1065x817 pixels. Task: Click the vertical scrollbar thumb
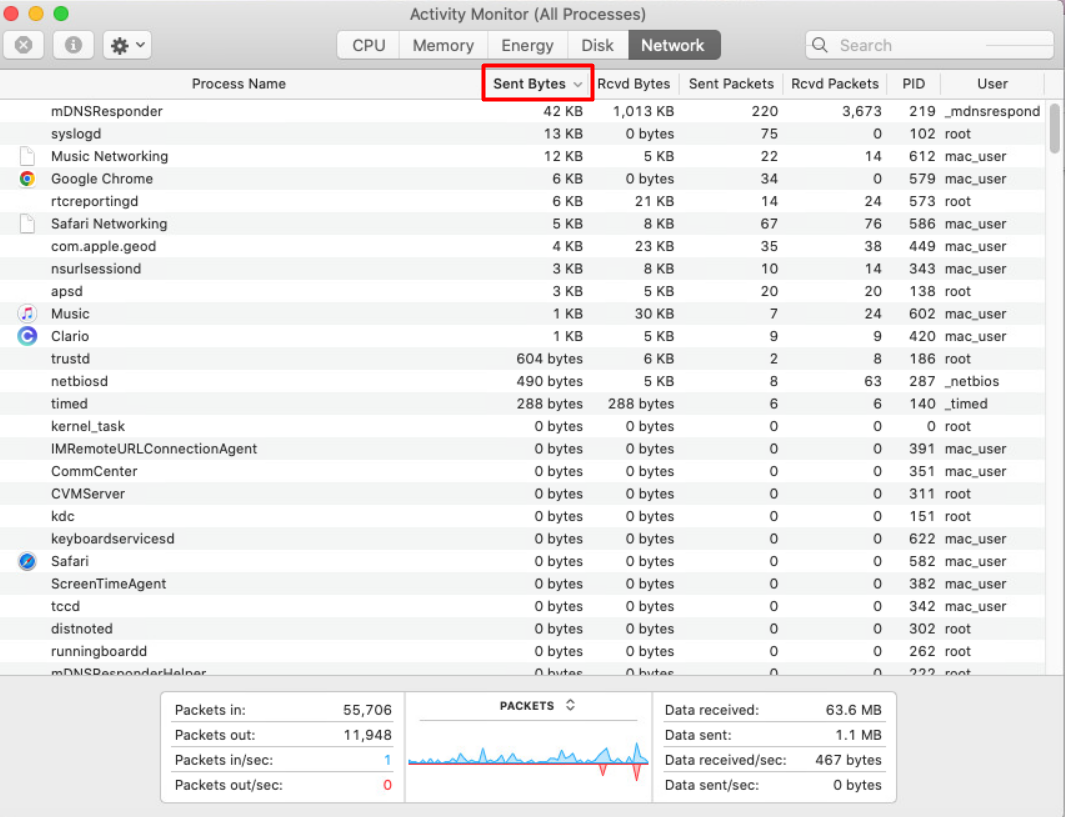pyautogui.click(x=1054, y=128)
